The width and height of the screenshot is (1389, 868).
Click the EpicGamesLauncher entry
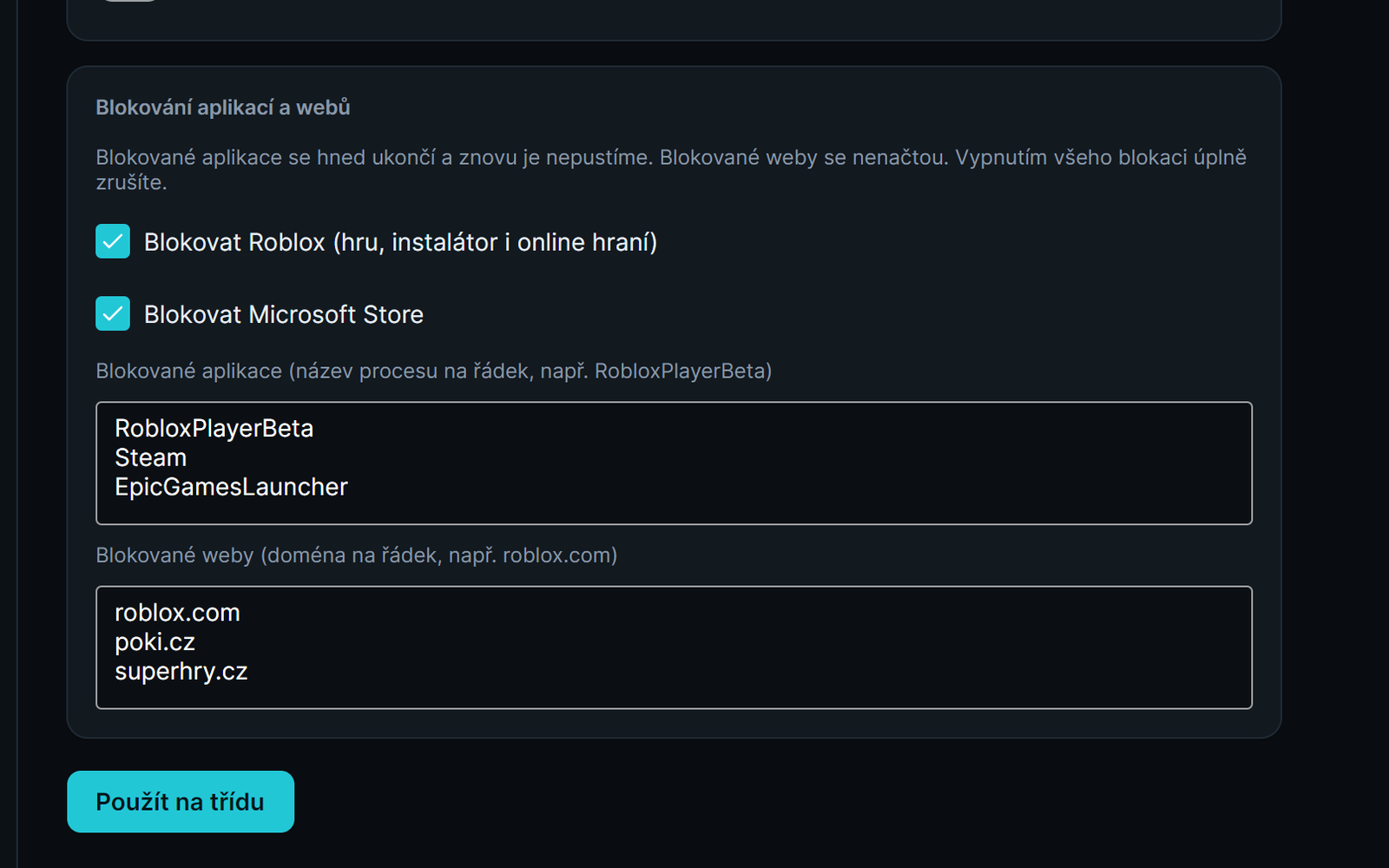tap(231, 487)
